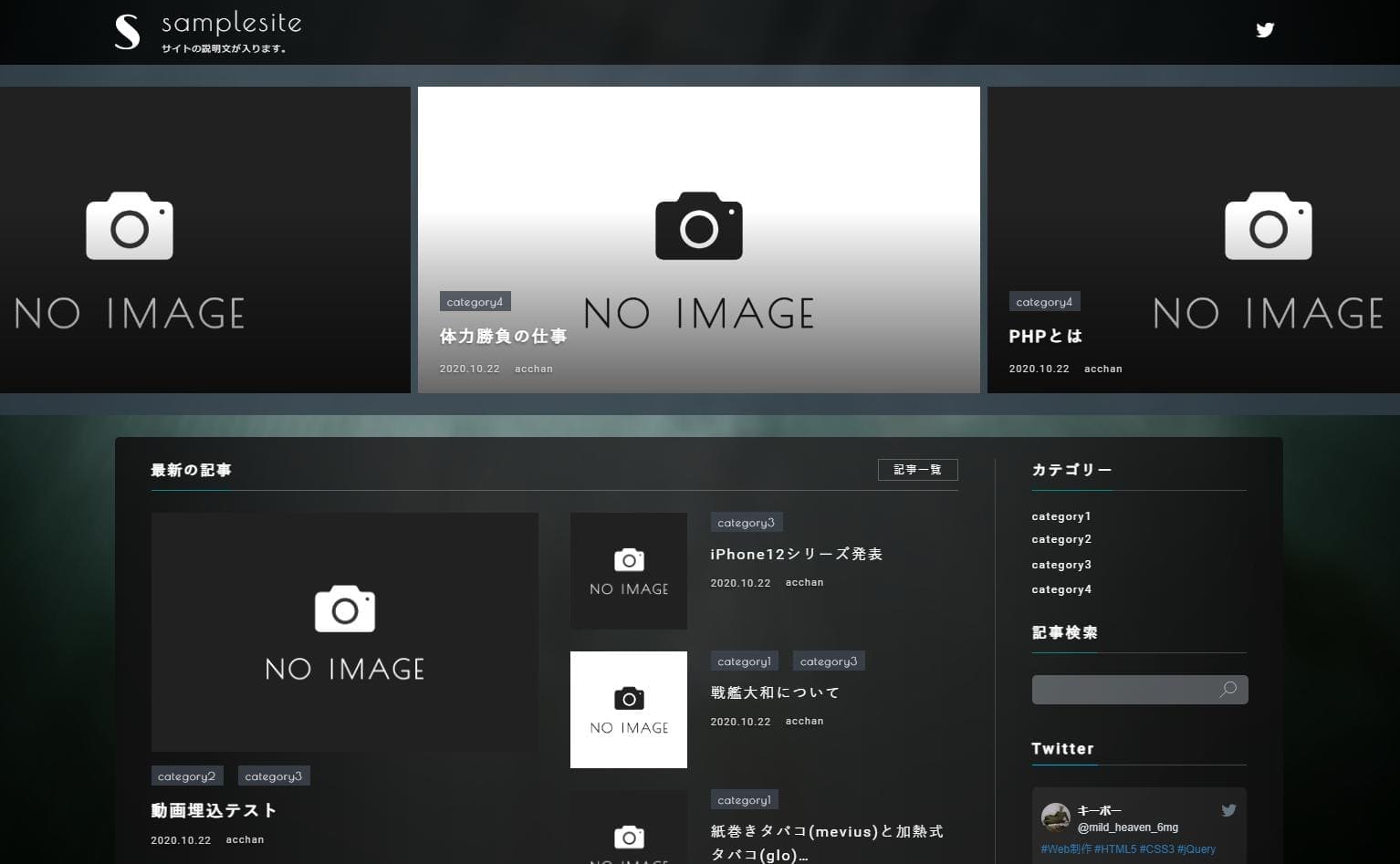Click category3 tag above iPhone12シリーズ発表
This screenshot has width=1400, height=864.
tap(747, 523)
